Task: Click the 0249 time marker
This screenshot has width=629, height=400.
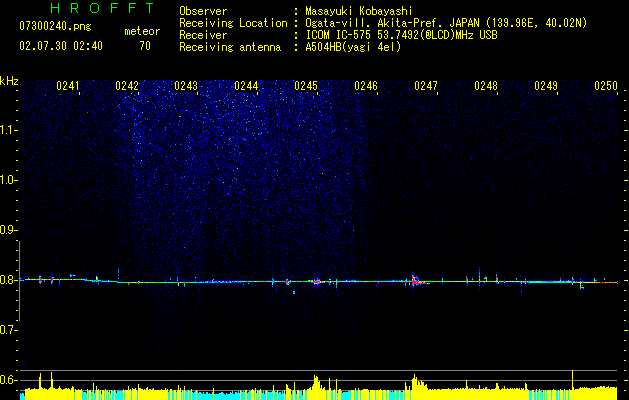Action: point(546,86)
